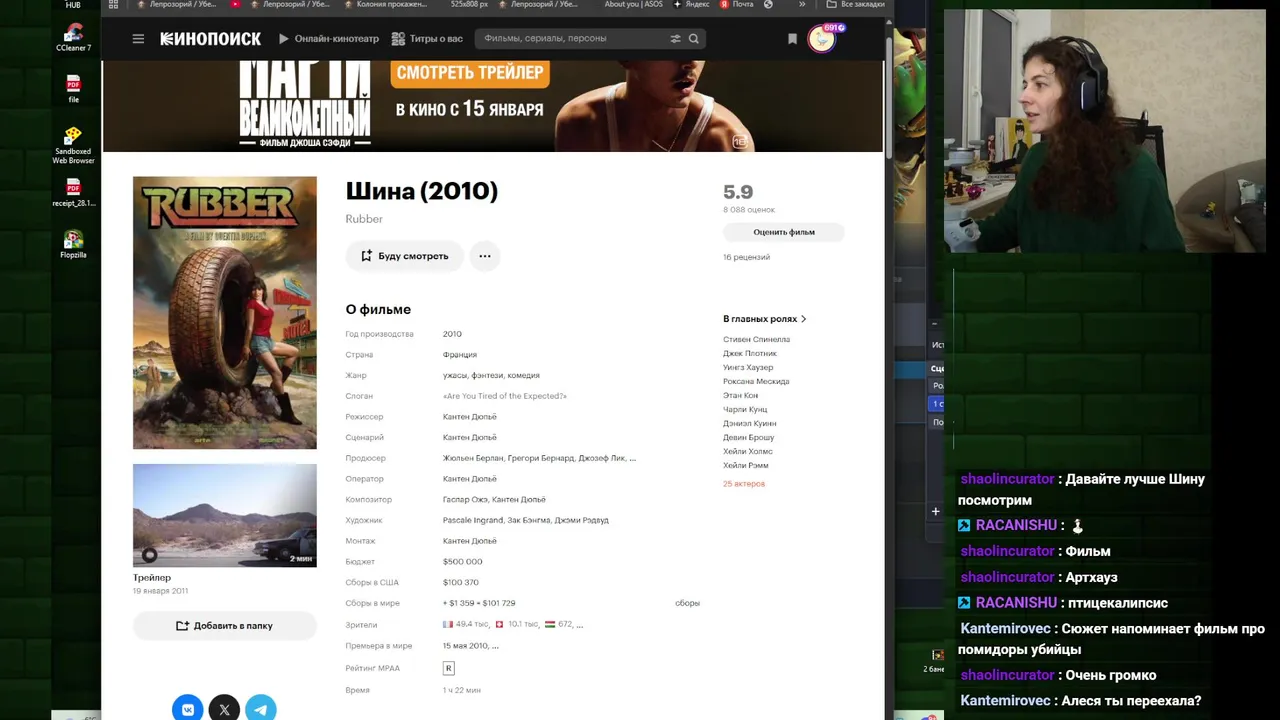Open actor Хейли Рэмм
The height and width of the screenshot is (720, 1280).
(746, 466)
